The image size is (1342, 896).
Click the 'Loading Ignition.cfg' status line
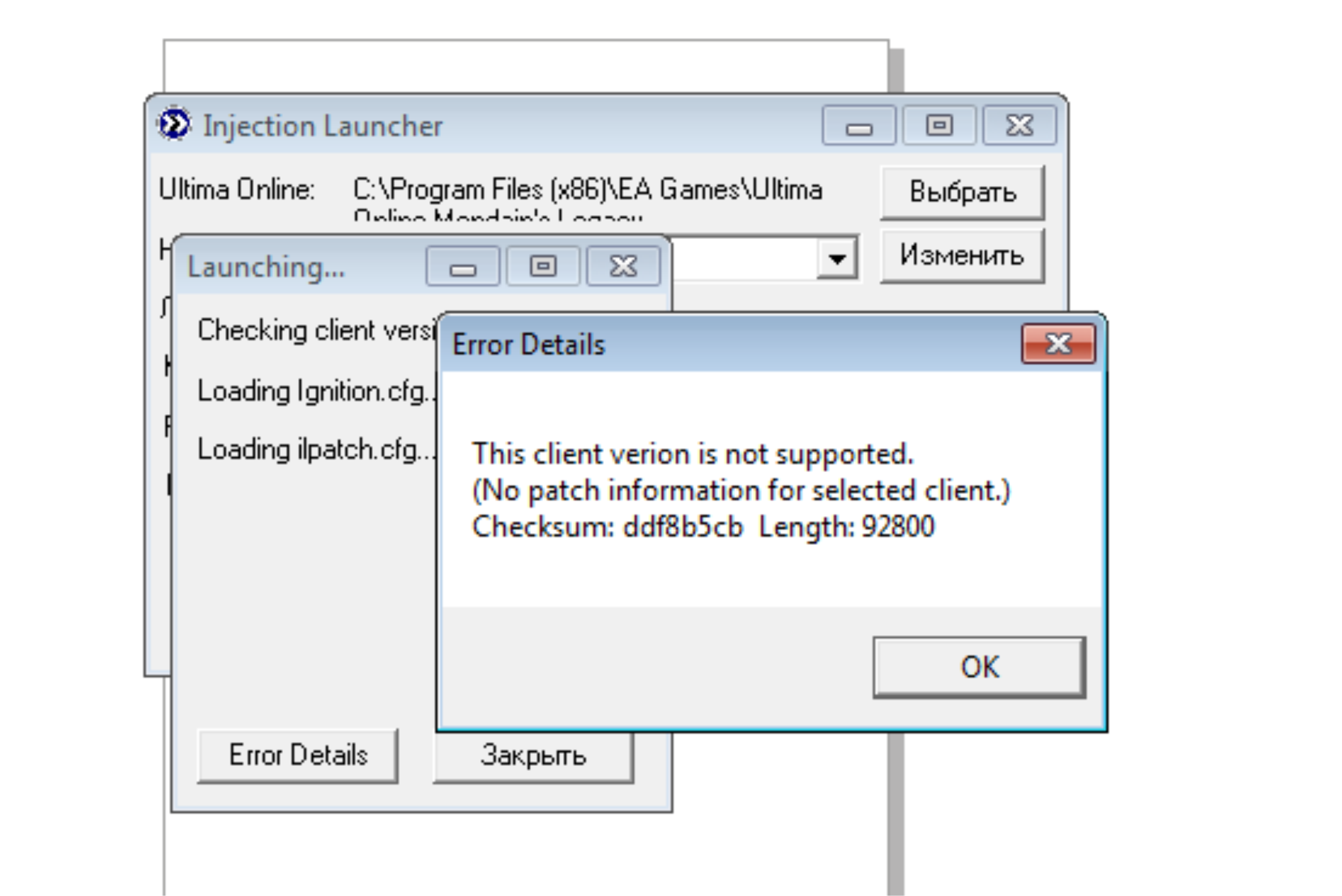(x=317, y=391)
